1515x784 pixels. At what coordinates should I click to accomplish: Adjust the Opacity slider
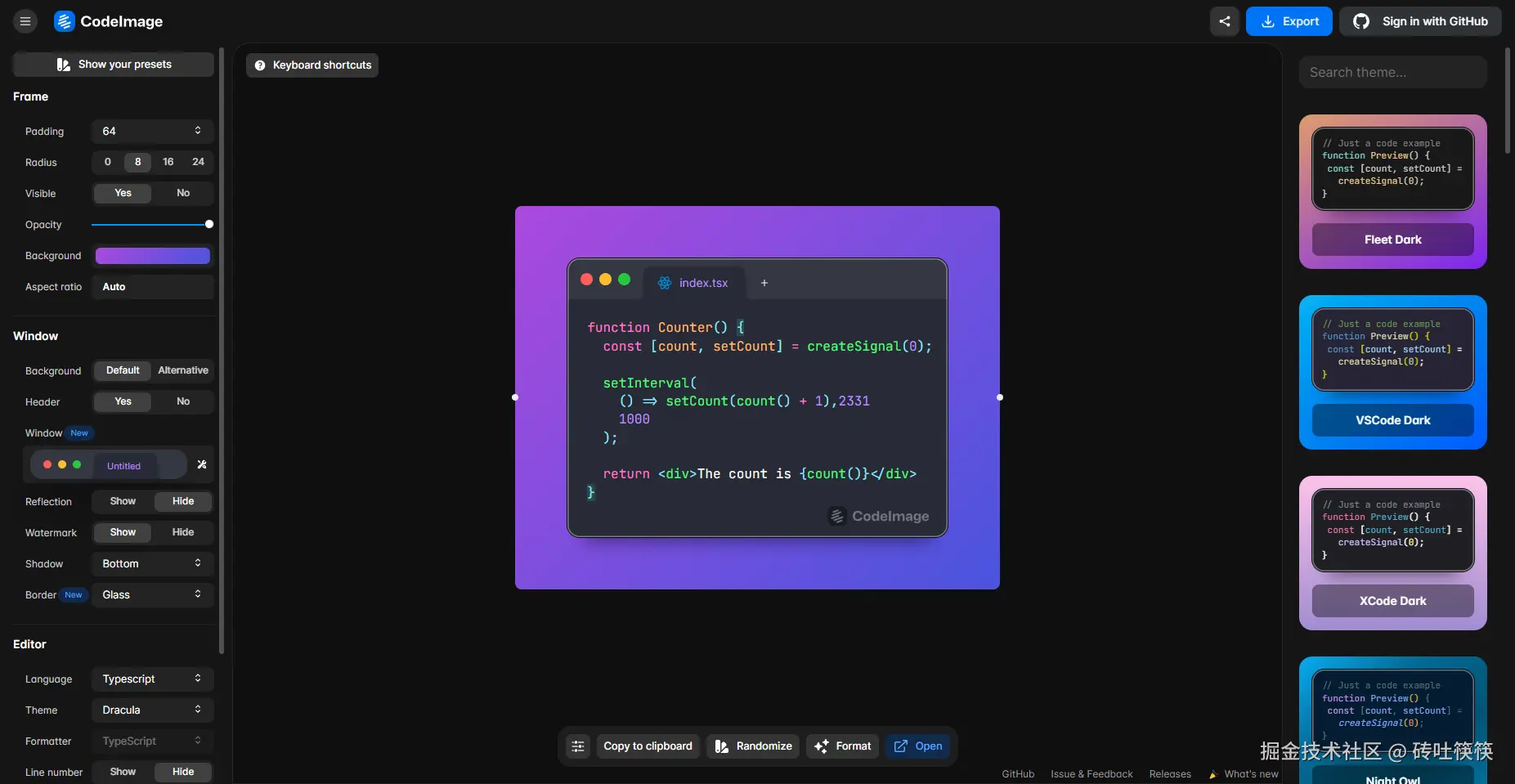click(152, 224)
